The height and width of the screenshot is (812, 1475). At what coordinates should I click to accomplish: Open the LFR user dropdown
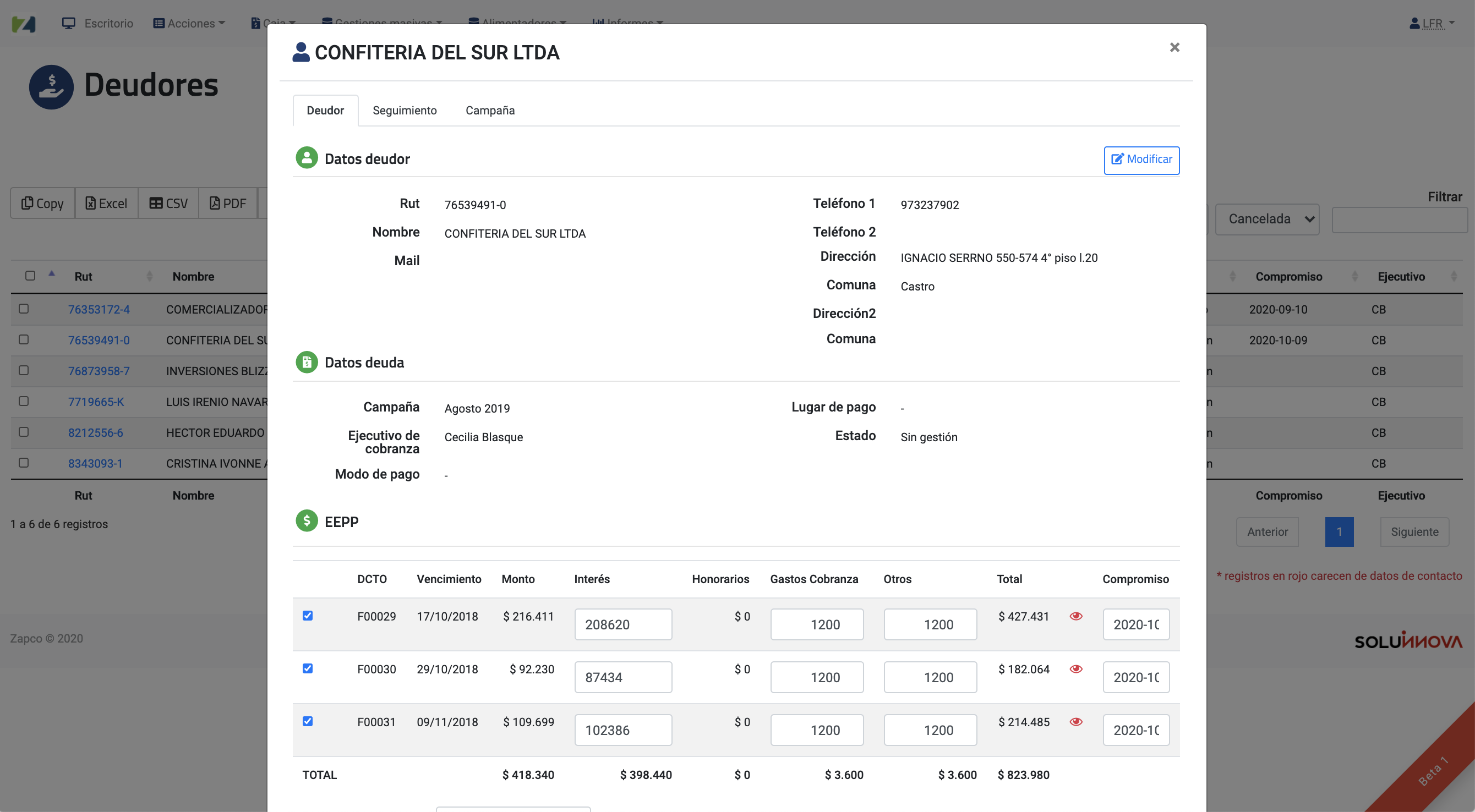(1432, 24)
